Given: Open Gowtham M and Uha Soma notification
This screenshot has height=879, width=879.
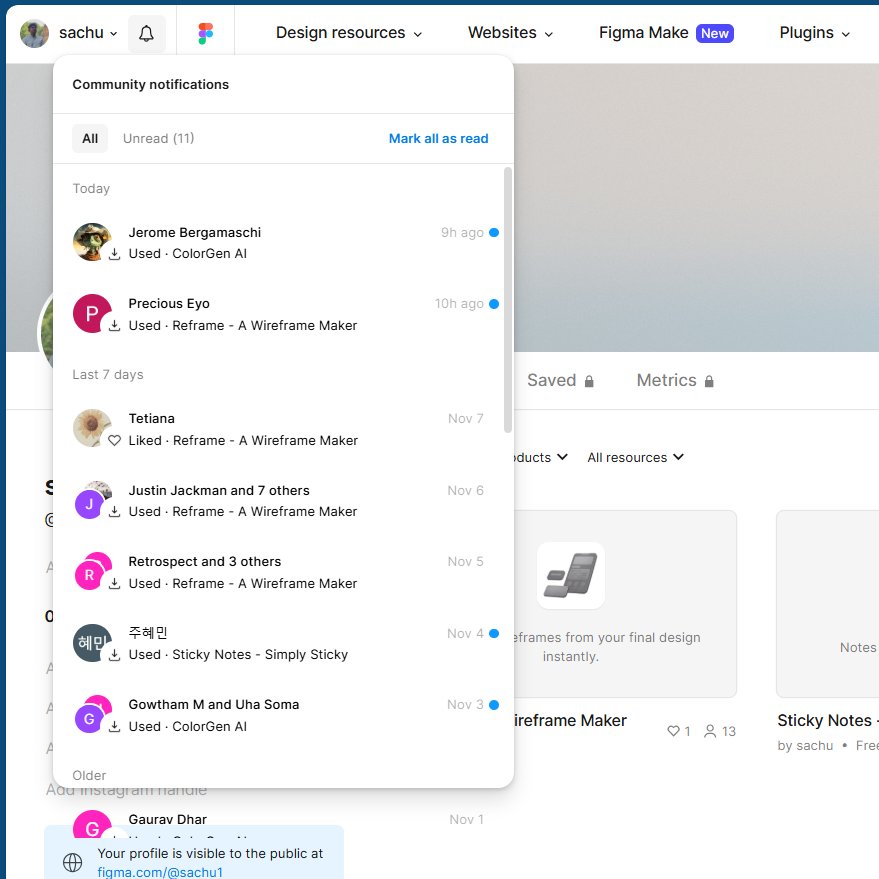Looking at the screenshot, I should [283, 715].
